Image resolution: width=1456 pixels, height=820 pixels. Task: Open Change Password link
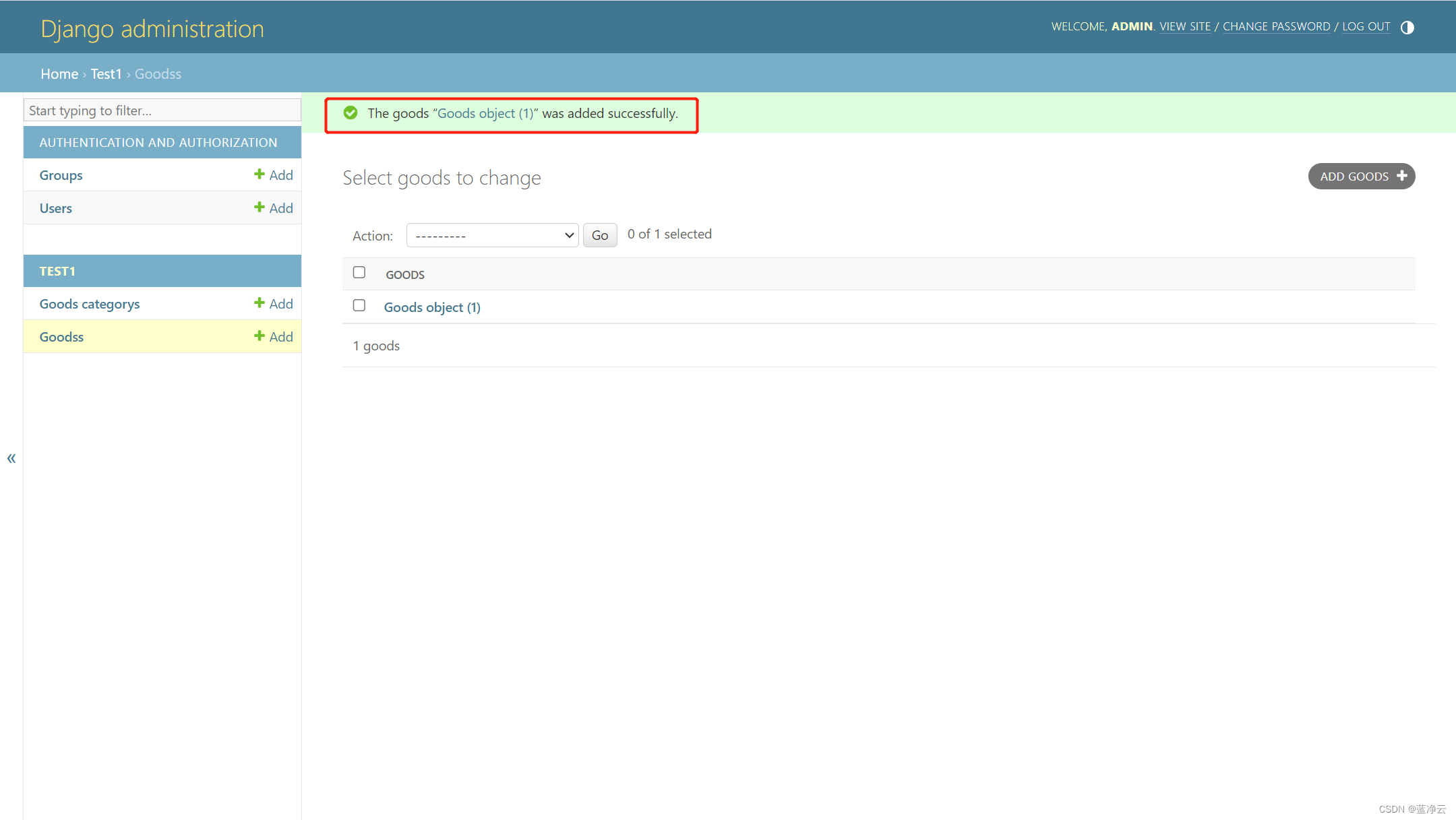1276,27
